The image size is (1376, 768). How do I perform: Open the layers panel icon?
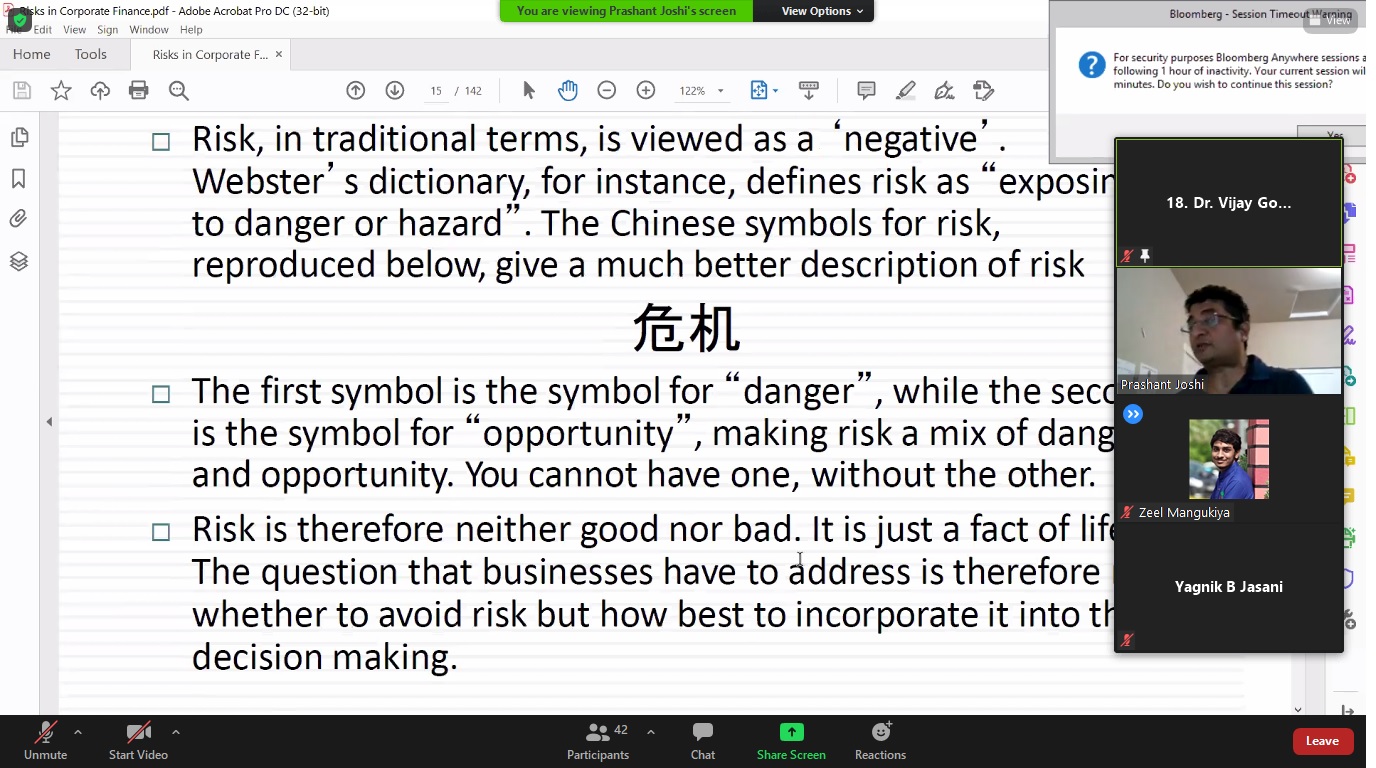[18, 262]
